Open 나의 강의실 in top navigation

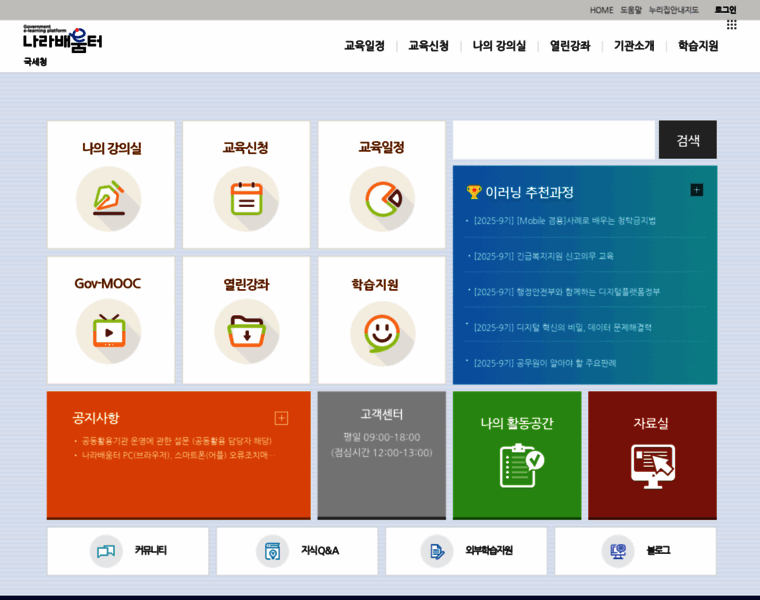pyautogui.click(x=499, y=46)
